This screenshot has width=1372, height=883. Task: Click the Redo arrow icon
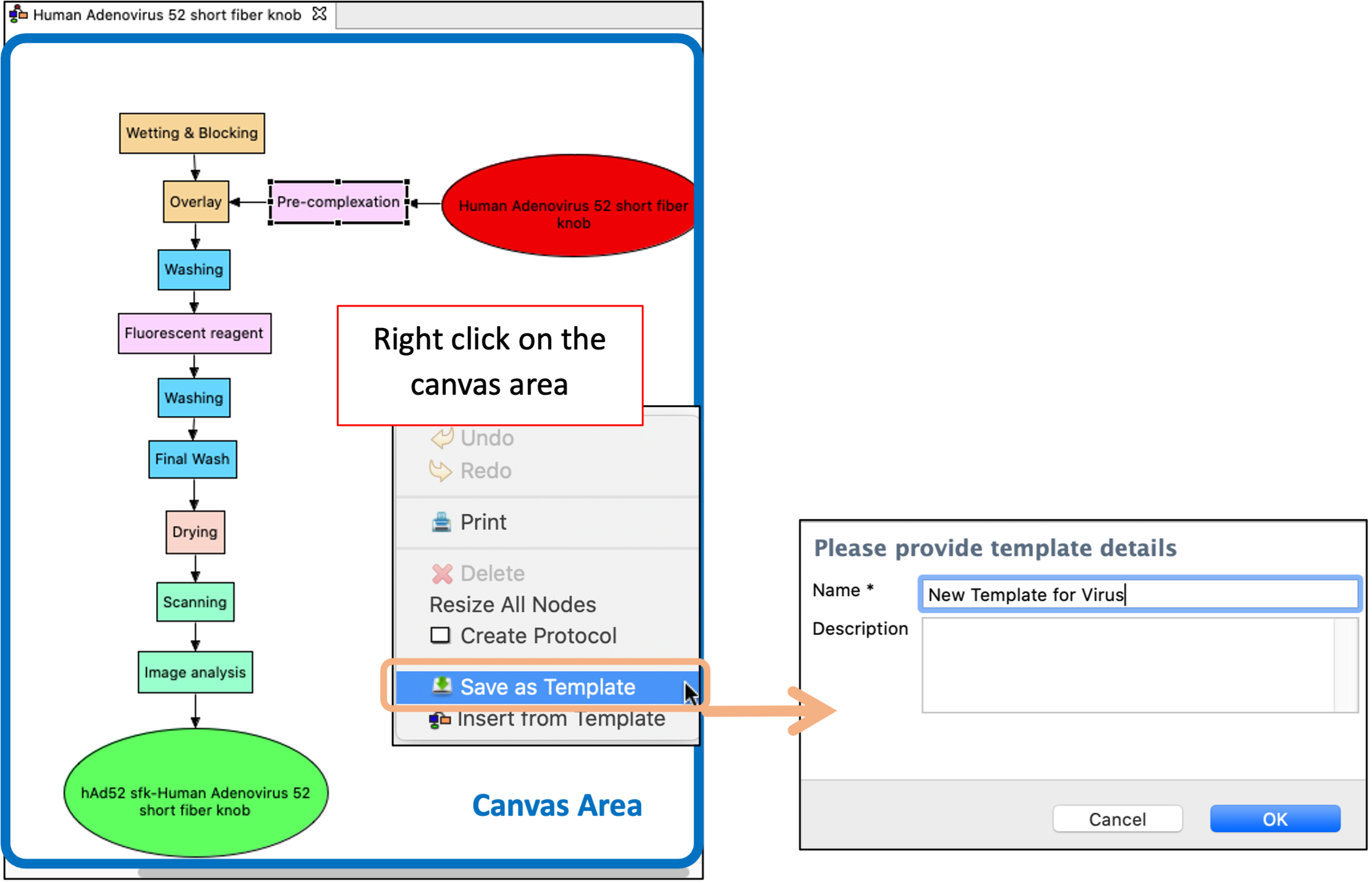pos(441,471)
